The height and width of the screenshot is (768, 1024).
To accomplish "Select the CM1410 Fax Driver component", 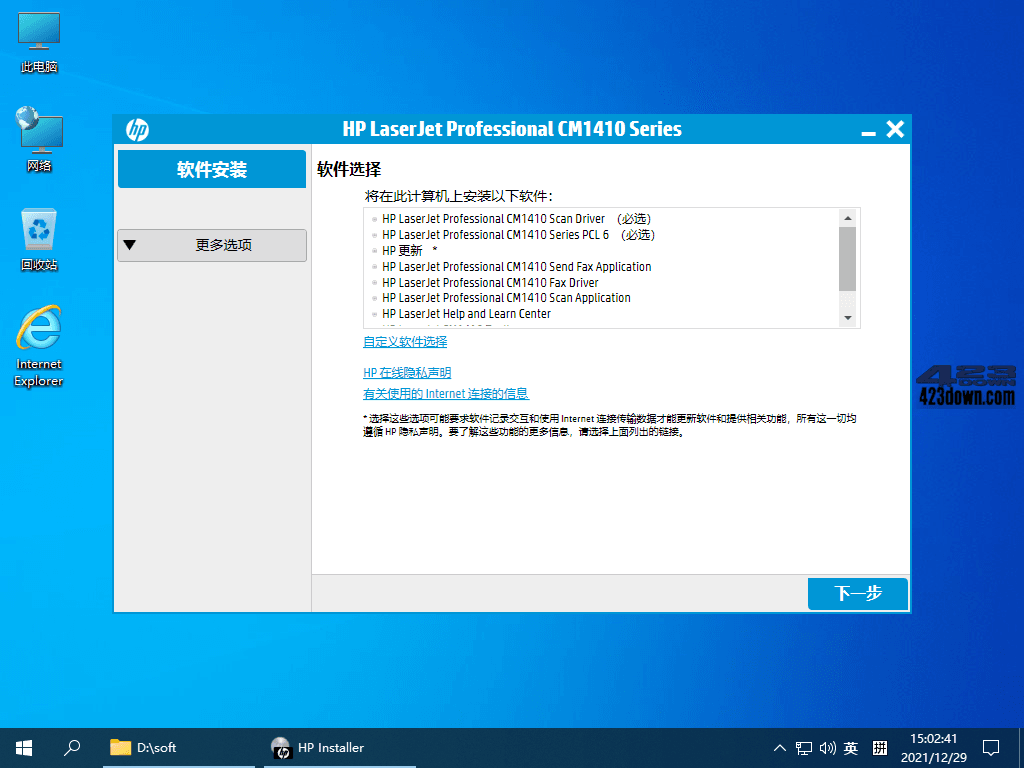I will pos(490,282).
